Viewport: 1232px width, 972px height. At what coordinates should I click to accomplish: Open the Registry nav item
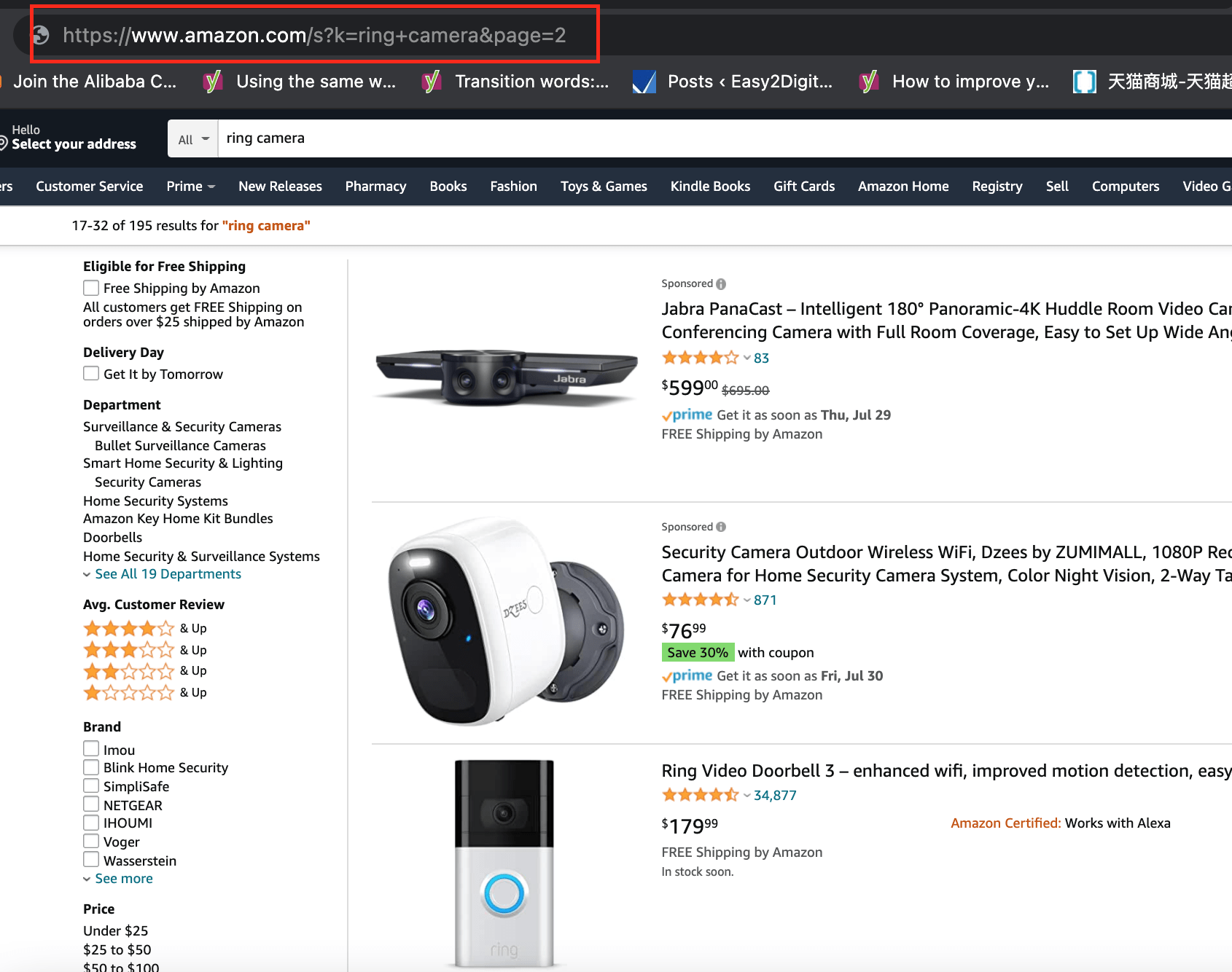(x=997, y=187)
